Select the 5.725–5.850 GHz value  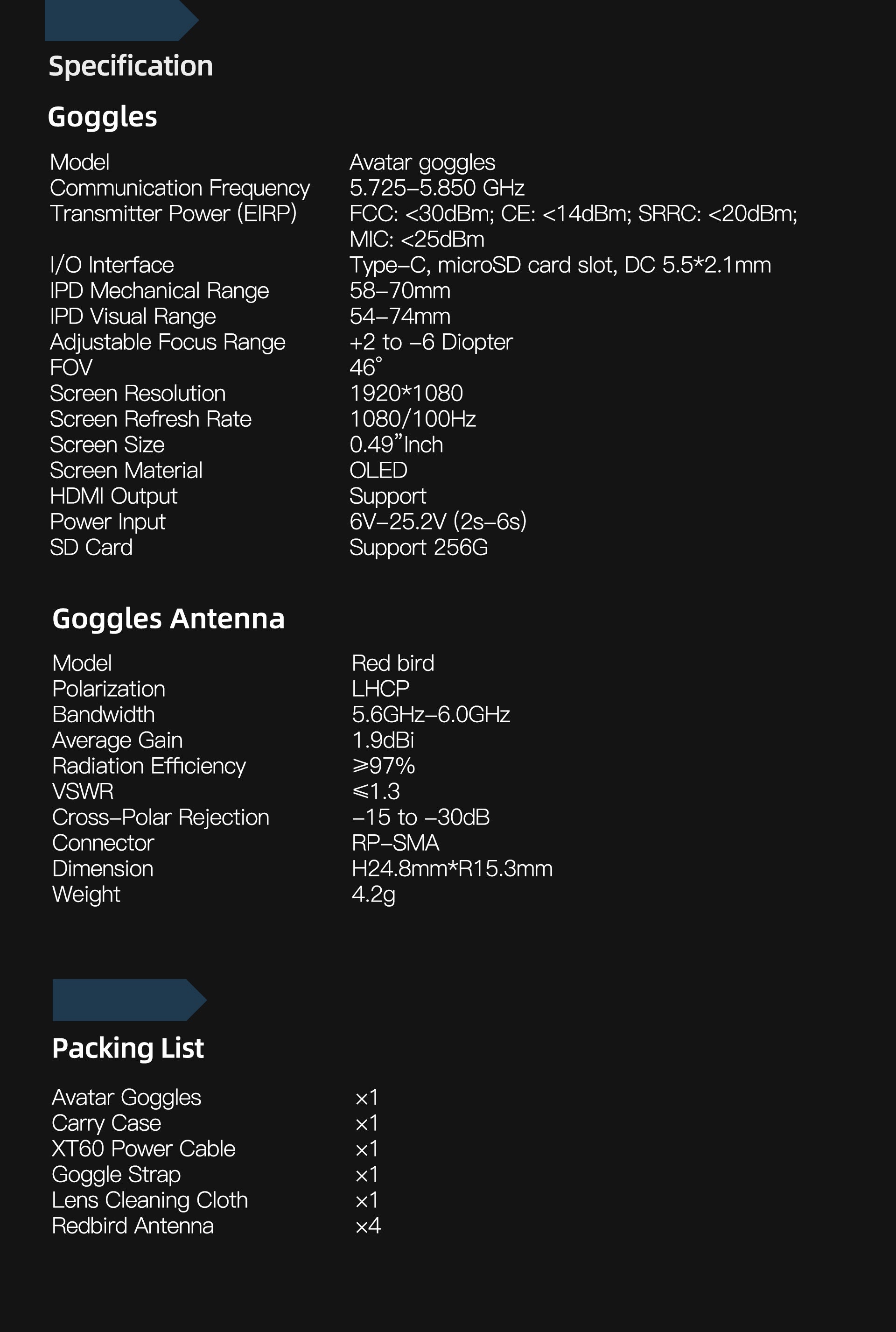[437, 188]
